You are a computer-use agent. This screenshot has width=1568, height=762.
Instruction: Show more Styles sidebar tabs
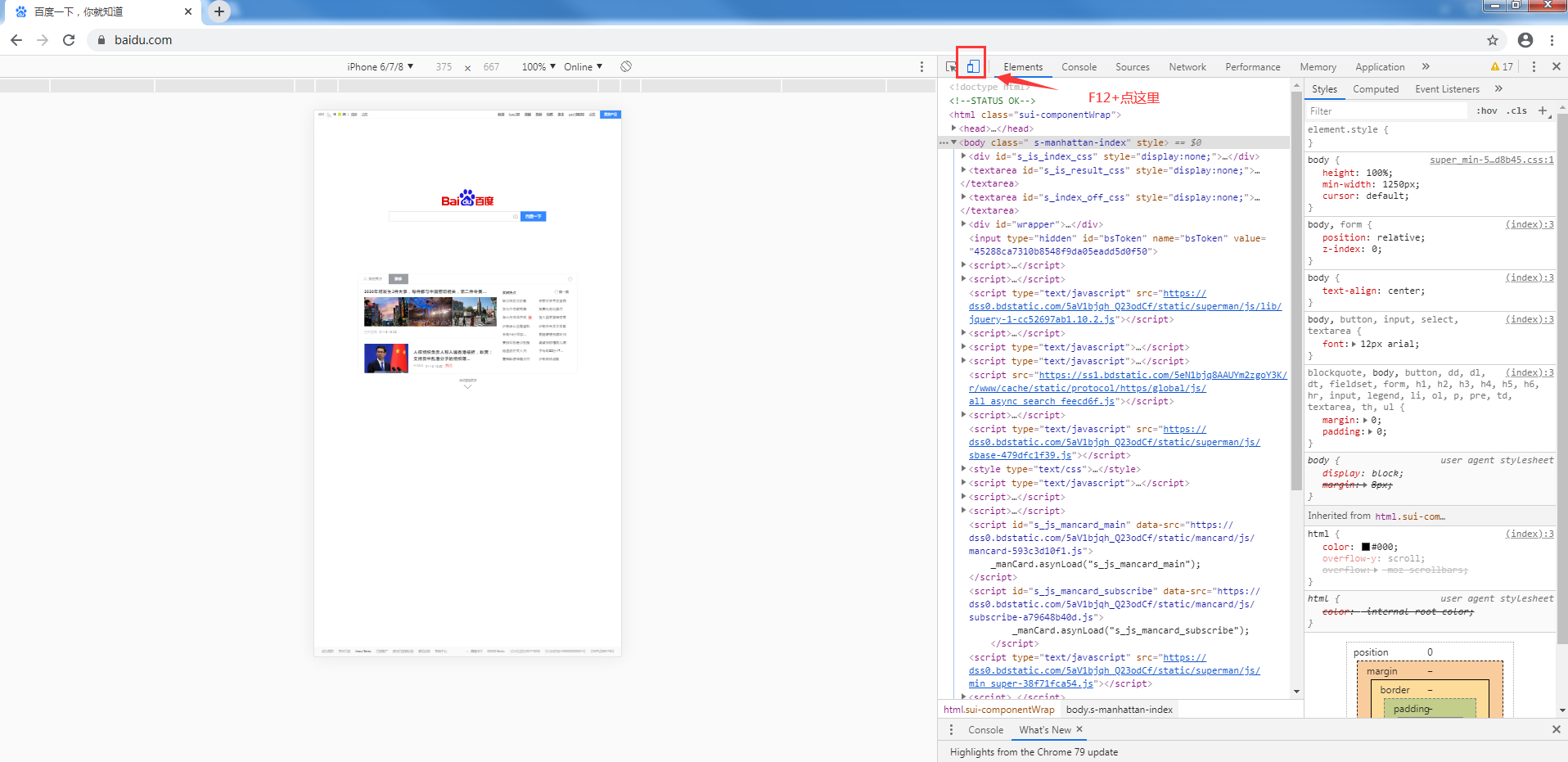1498,88
